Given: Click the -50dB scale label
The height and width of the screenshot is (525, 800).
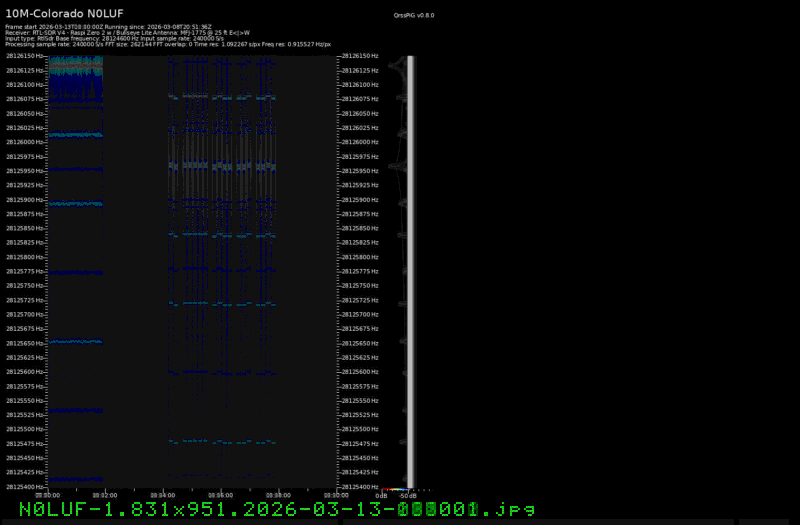Looking at the screenshot, I should (x=408, y=496).
